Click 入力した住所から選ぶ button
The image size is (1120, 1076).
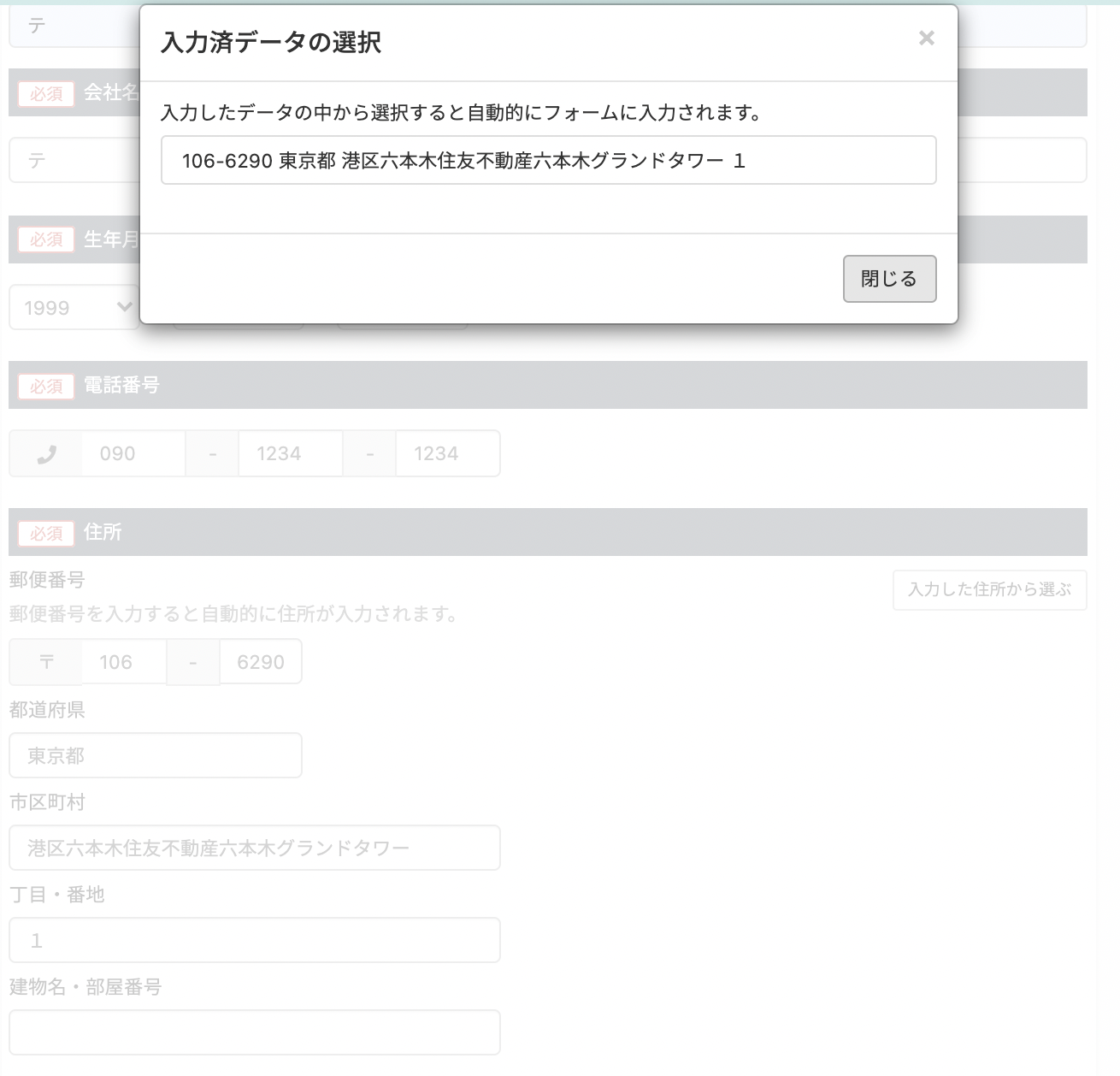point(989,589)
